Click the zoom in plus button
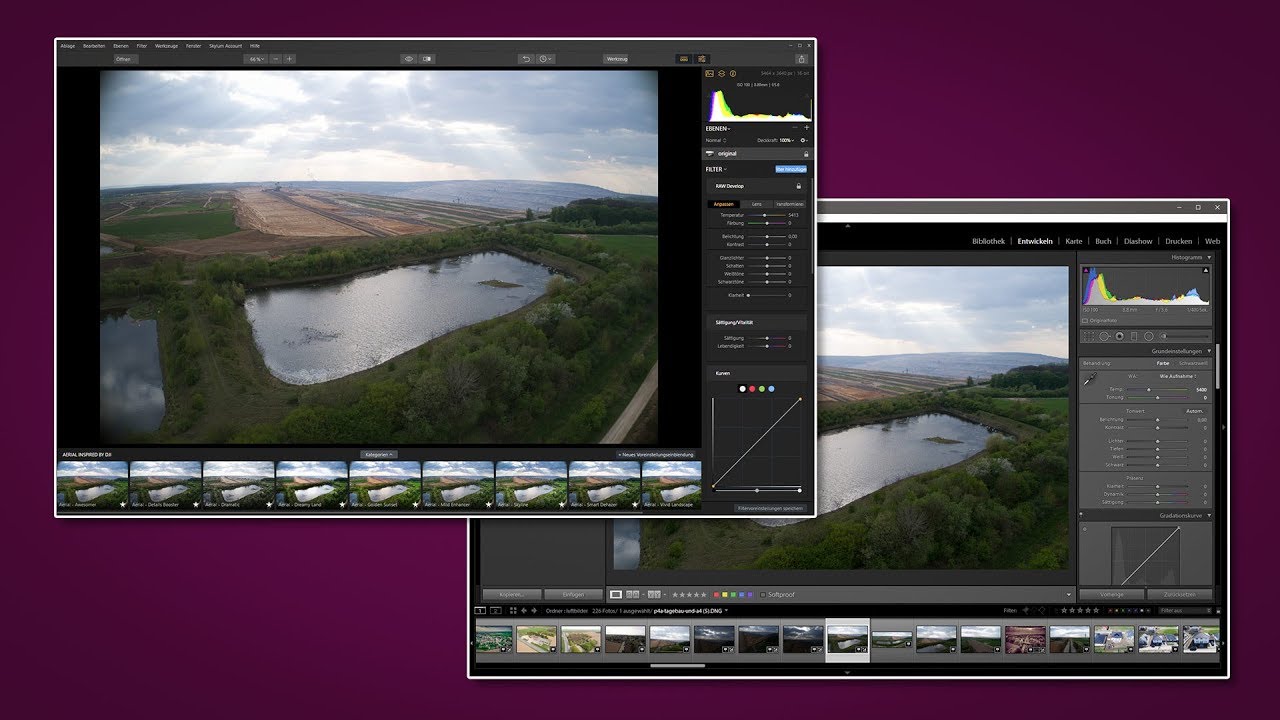 click(x=289, y=59)
